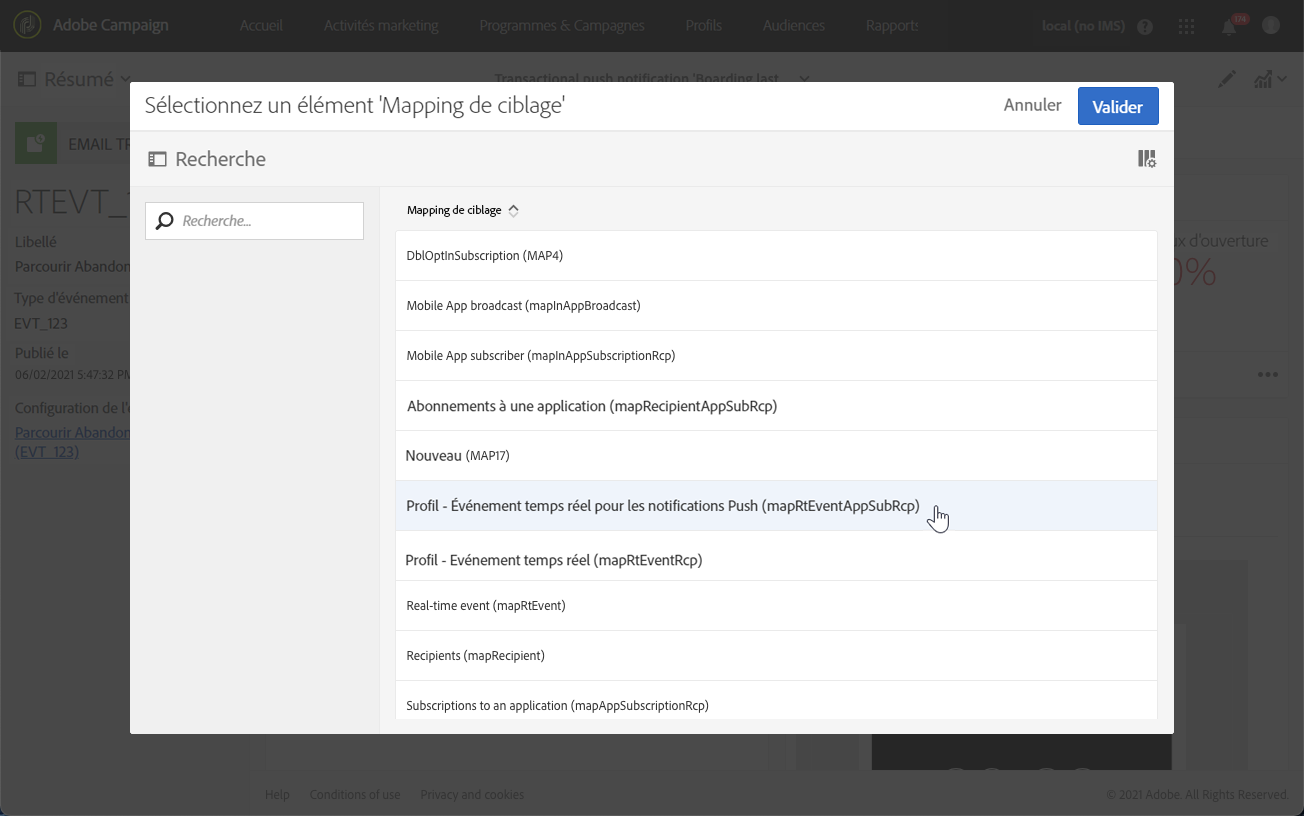Open the help question mark icon
The image size is (1304, 816).
pos(1145,27)
